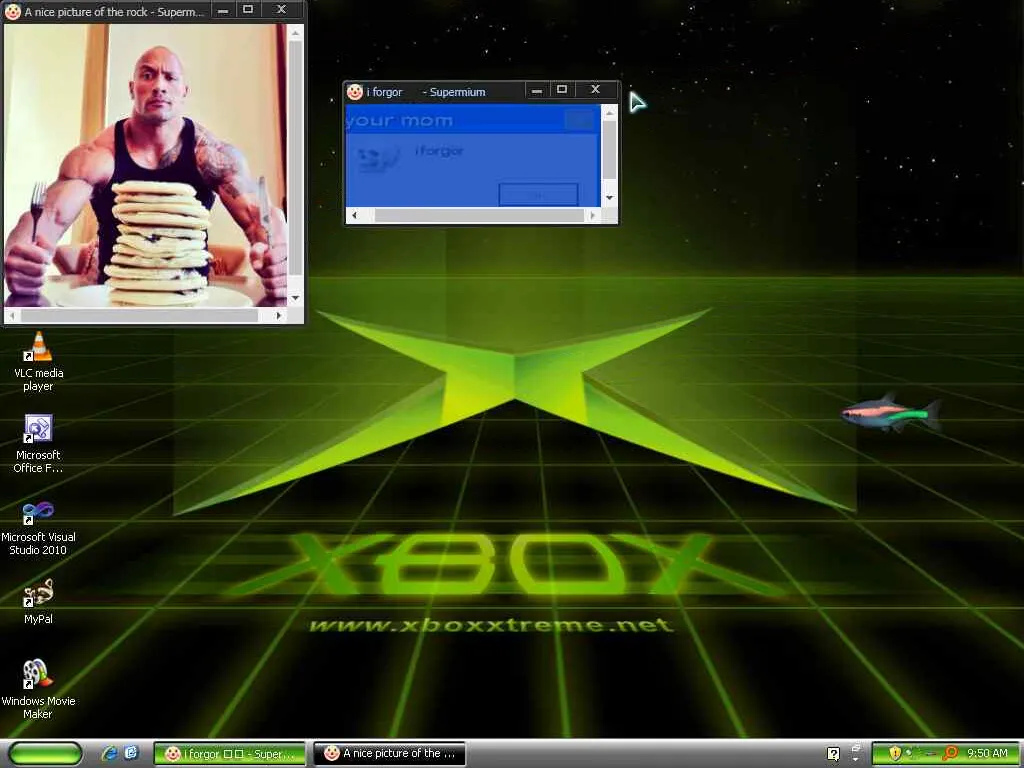Open the VLC media player desktop shortcut
1024x768 pixels.
[x=38, y=361]
